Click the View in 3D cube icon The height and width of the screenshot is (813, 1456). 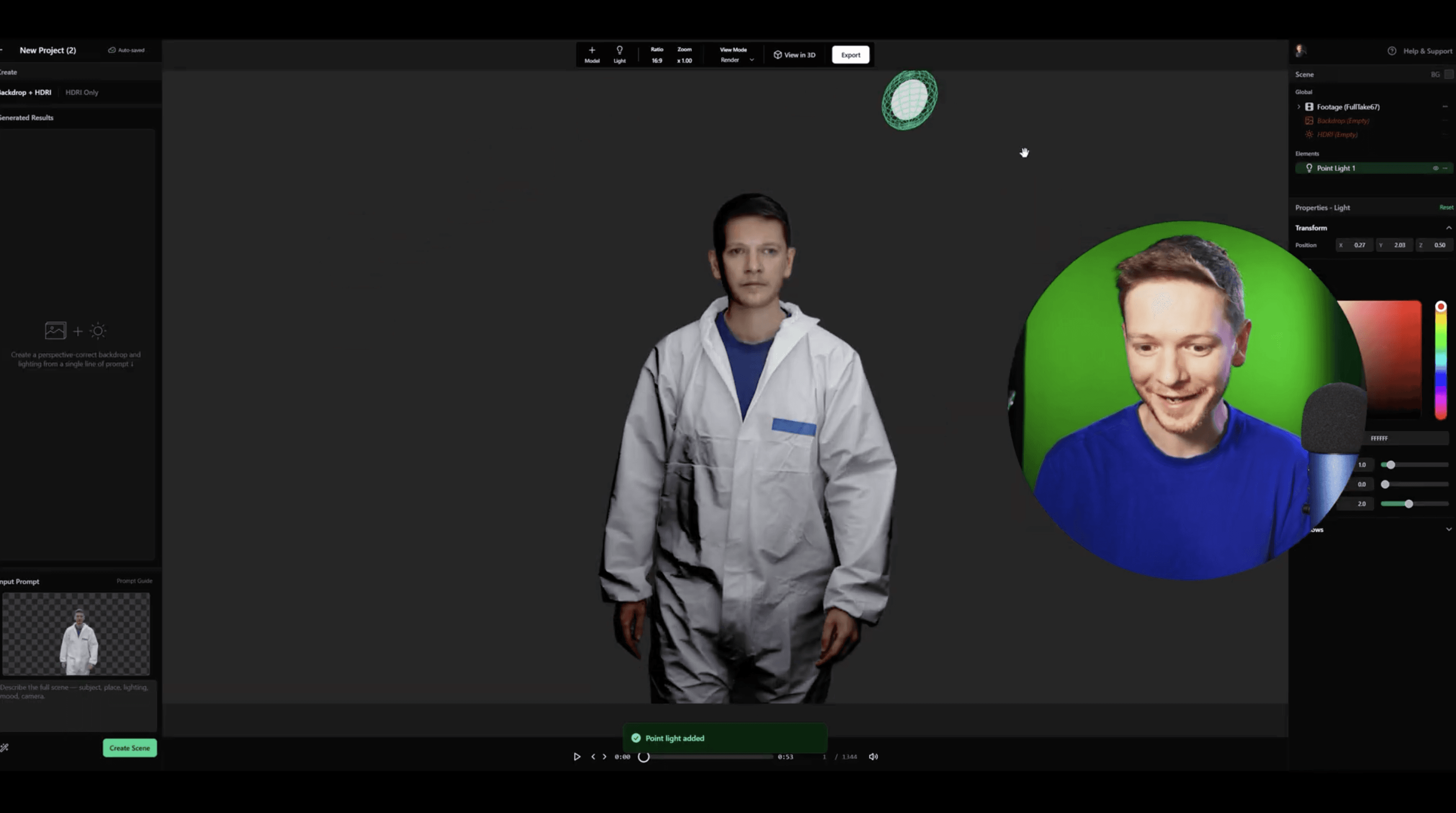pyautogui.click(x=778, y=55)
